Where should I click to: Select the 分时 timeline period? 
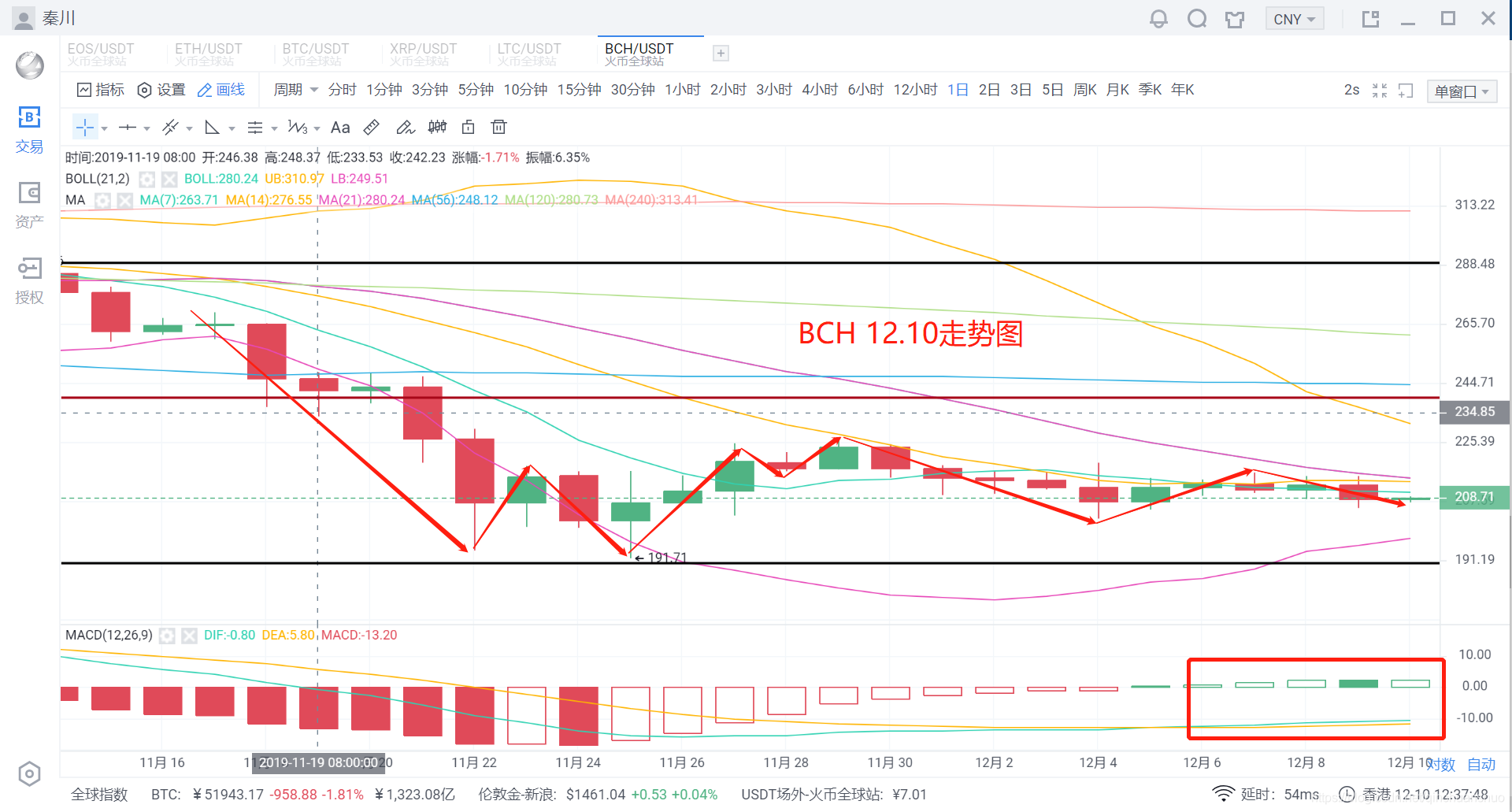[343, 90]
